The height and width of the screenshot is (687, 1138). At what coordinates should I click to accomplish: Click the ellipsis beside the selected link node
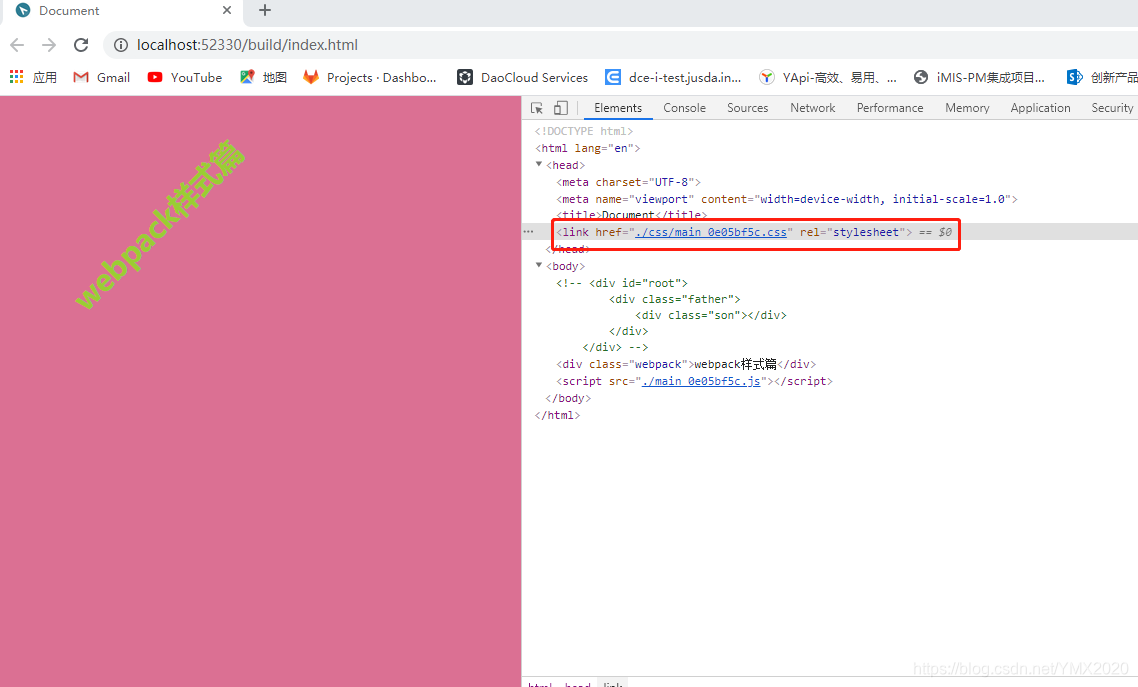528,232
